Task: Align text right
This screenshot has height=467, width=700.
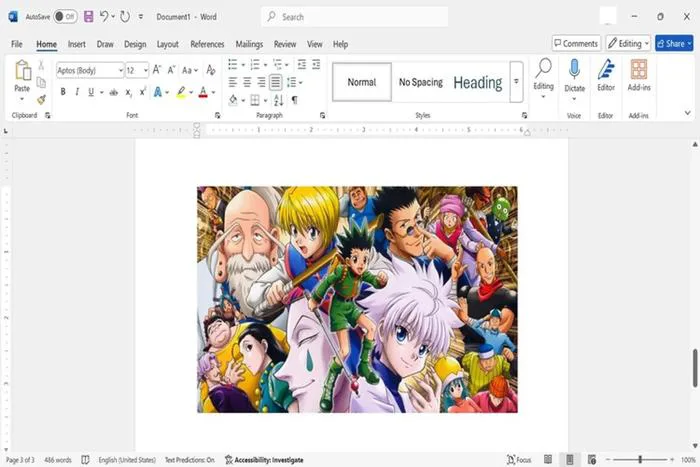Action: click(261, 82)
